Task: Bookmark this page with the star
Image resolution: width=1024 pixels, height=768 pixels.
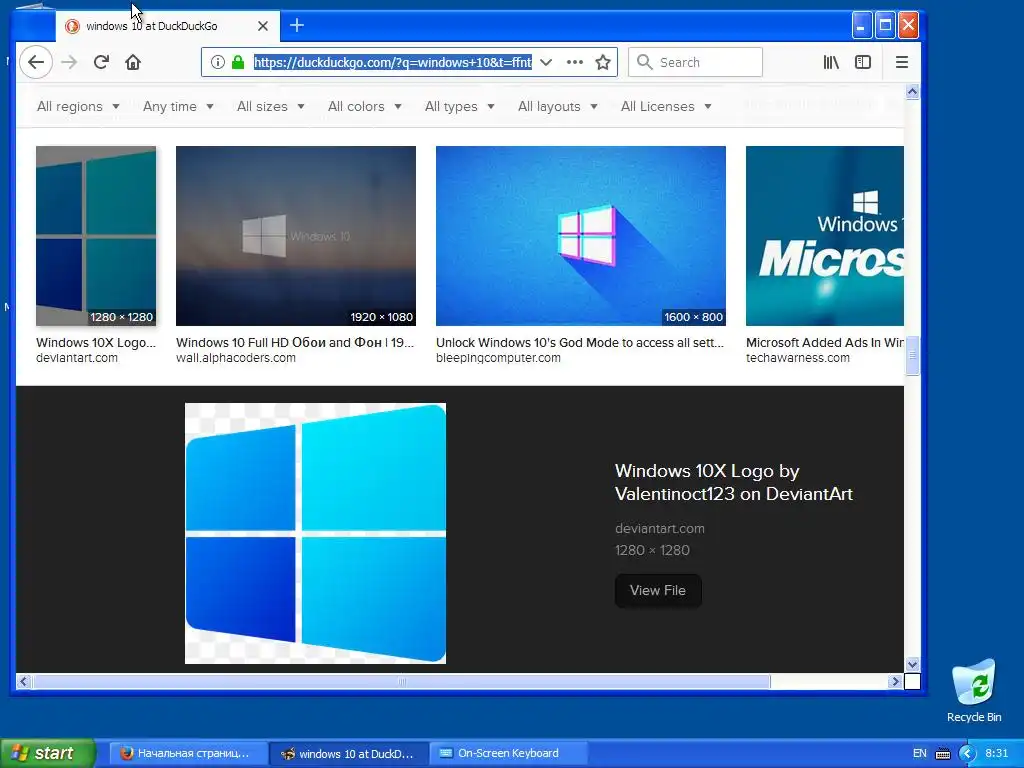Action: 603,62
